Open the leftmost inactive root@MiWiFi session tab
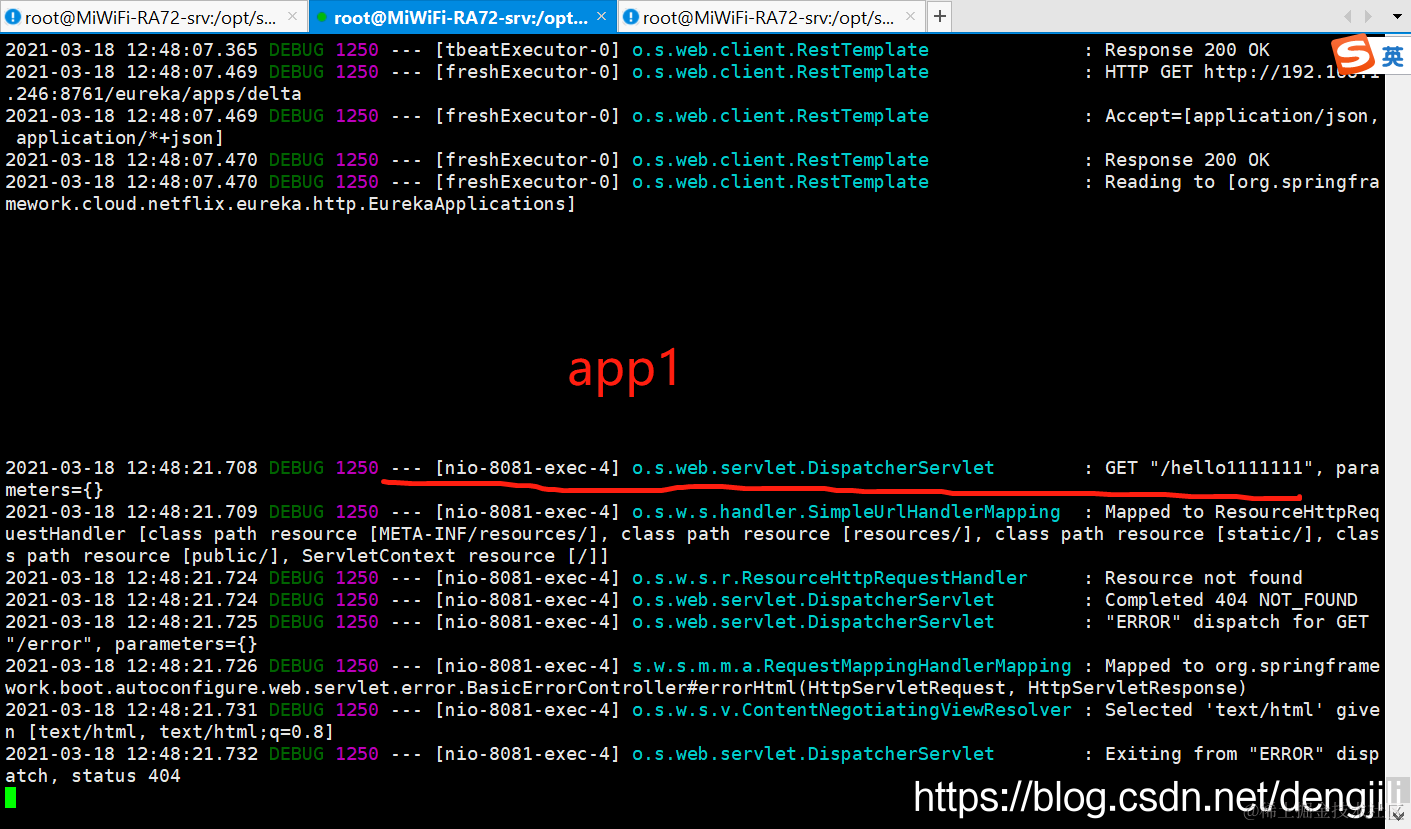 click(154, 17)
